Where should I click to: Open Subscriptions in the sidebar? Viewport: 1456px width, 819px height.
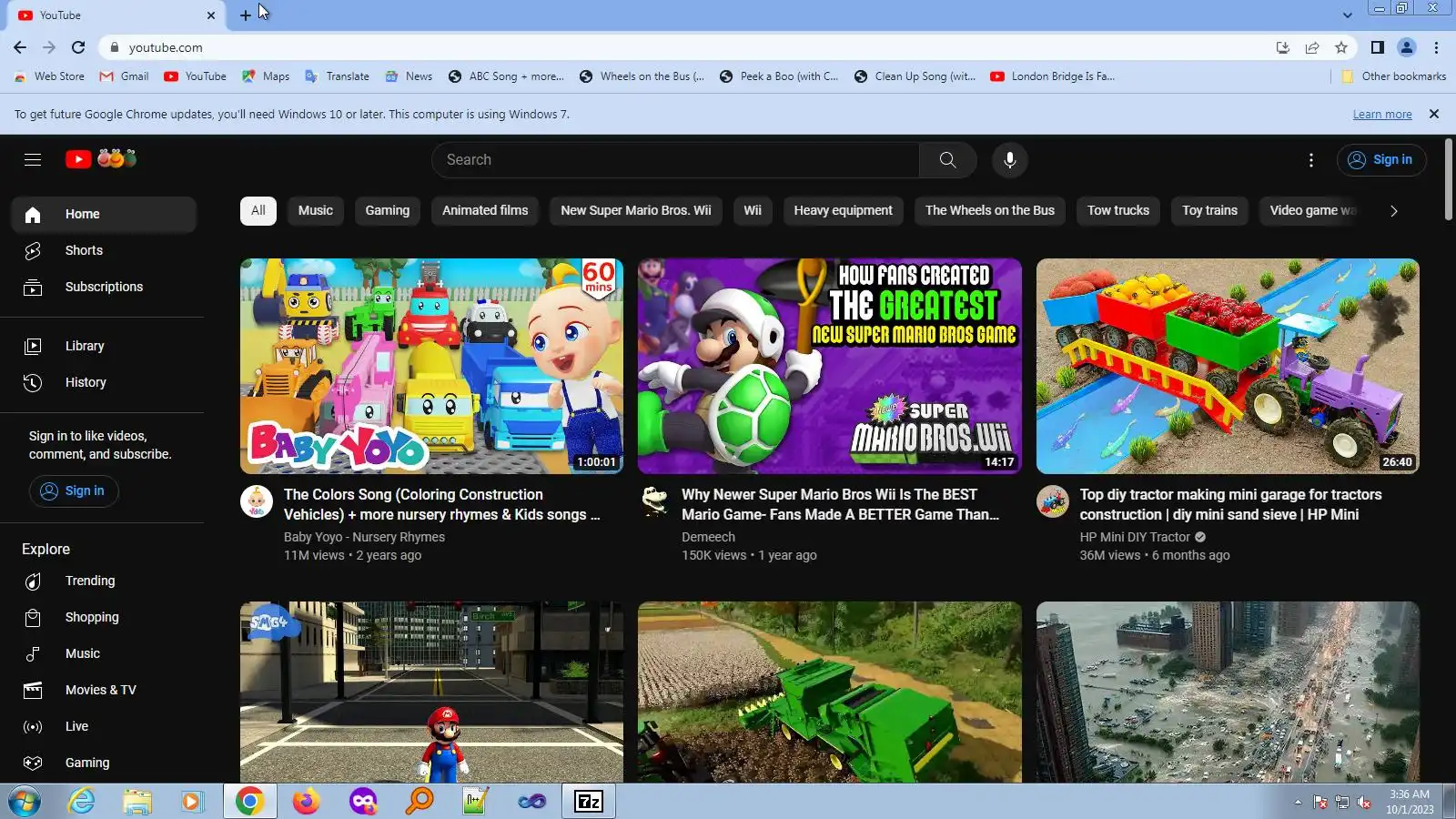[x=104, y=287]
